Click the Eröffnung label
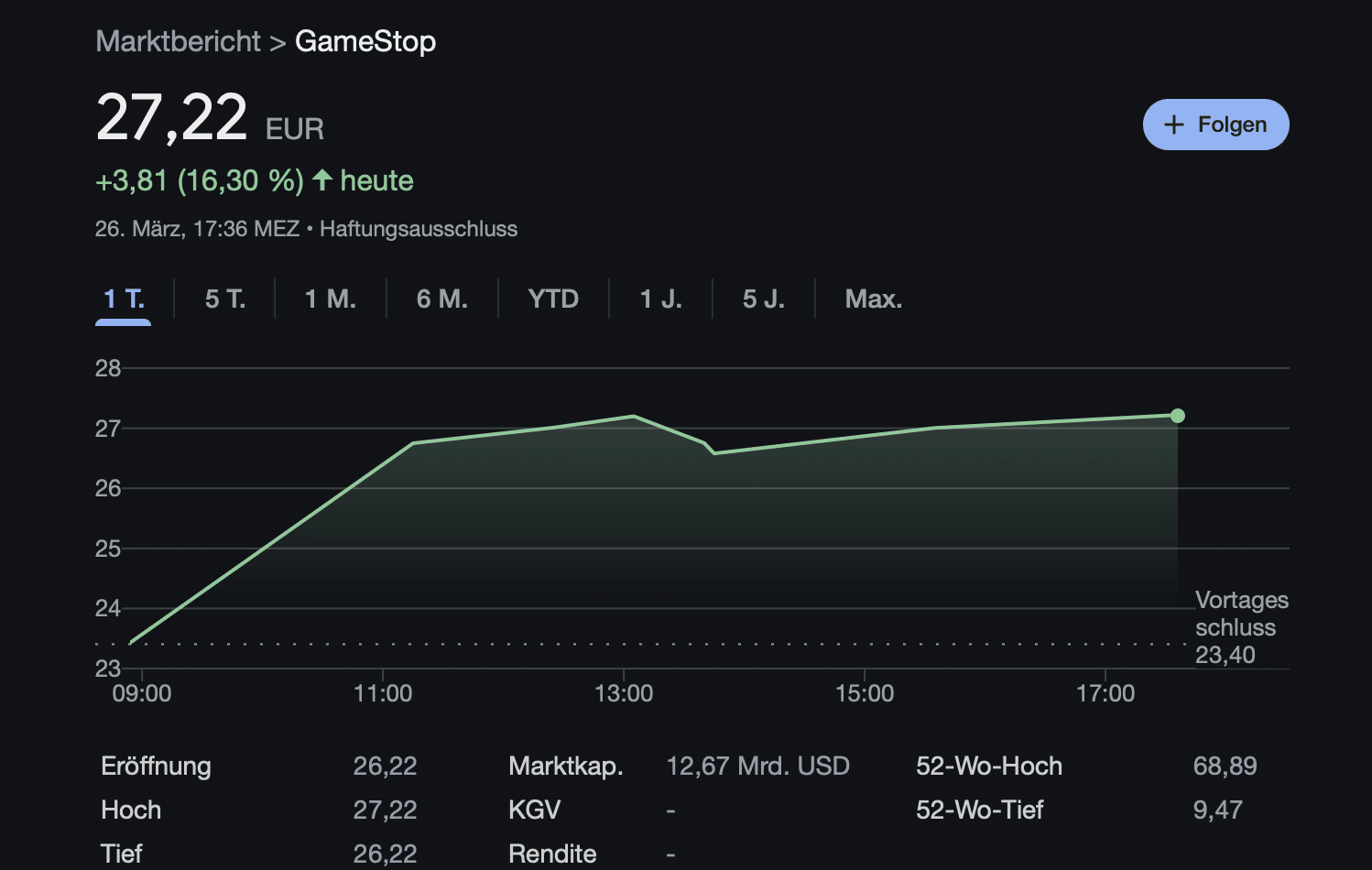Screen dimensions: 1372x870 tap(156, 766)
